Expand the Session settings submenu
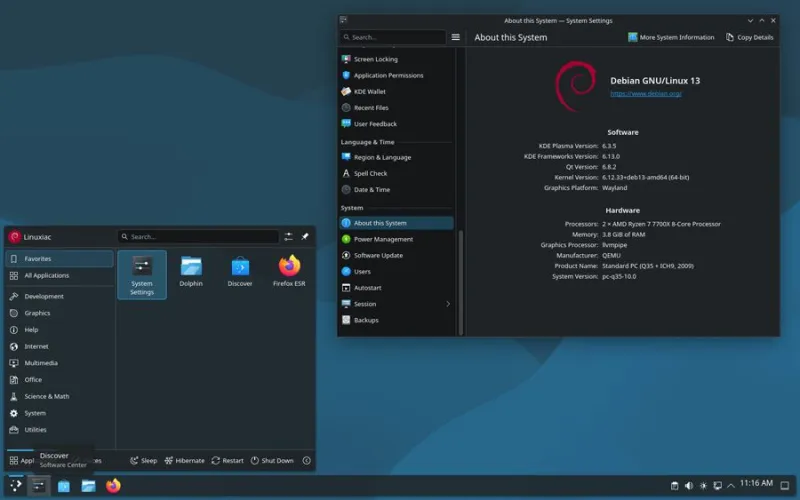Screen dimensions: 800x500 pyautogui.click(x=447, y=304)
